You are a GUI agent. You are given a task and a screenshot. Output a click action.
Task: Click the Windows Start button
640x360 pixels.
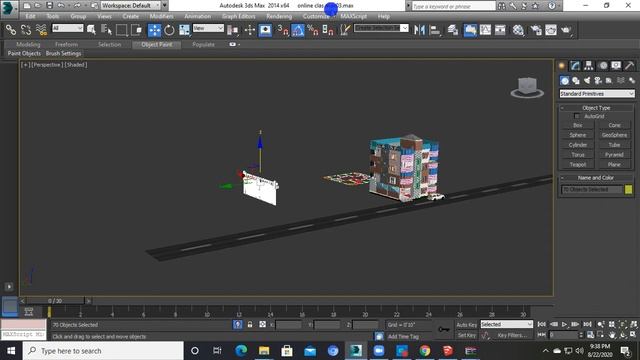point(11,351)
